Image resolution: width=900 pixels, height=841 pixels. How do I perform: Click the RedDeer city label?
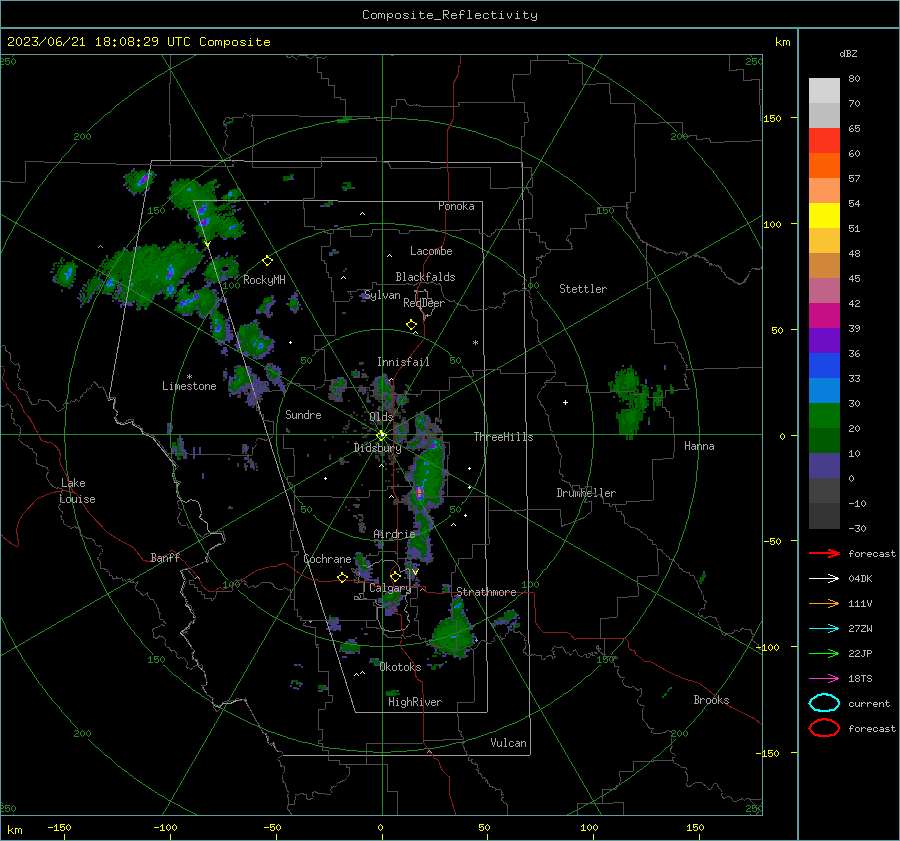click(424, 303)
